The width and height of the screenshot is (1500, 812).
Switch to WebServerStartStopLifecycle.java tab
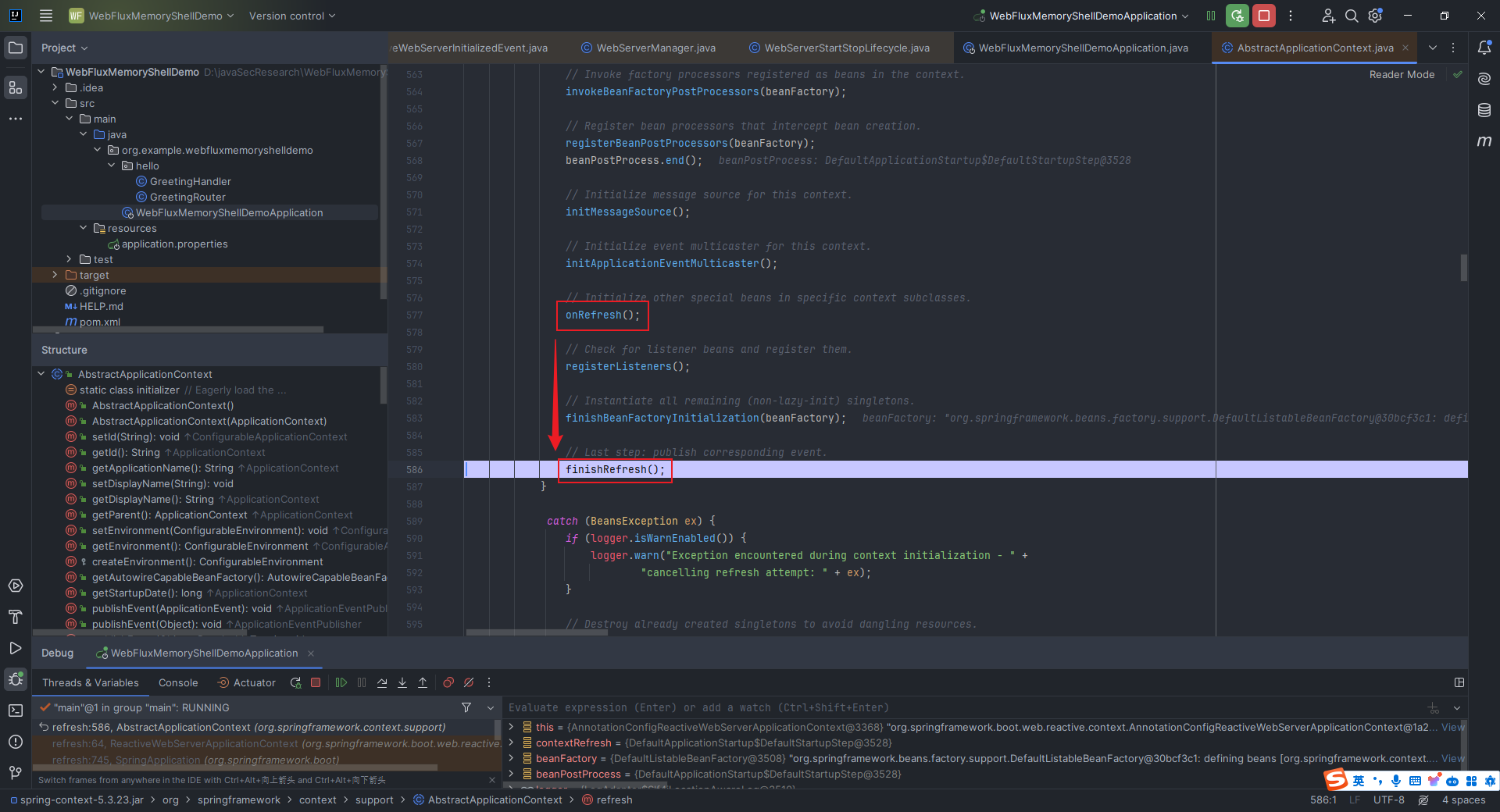840,48
